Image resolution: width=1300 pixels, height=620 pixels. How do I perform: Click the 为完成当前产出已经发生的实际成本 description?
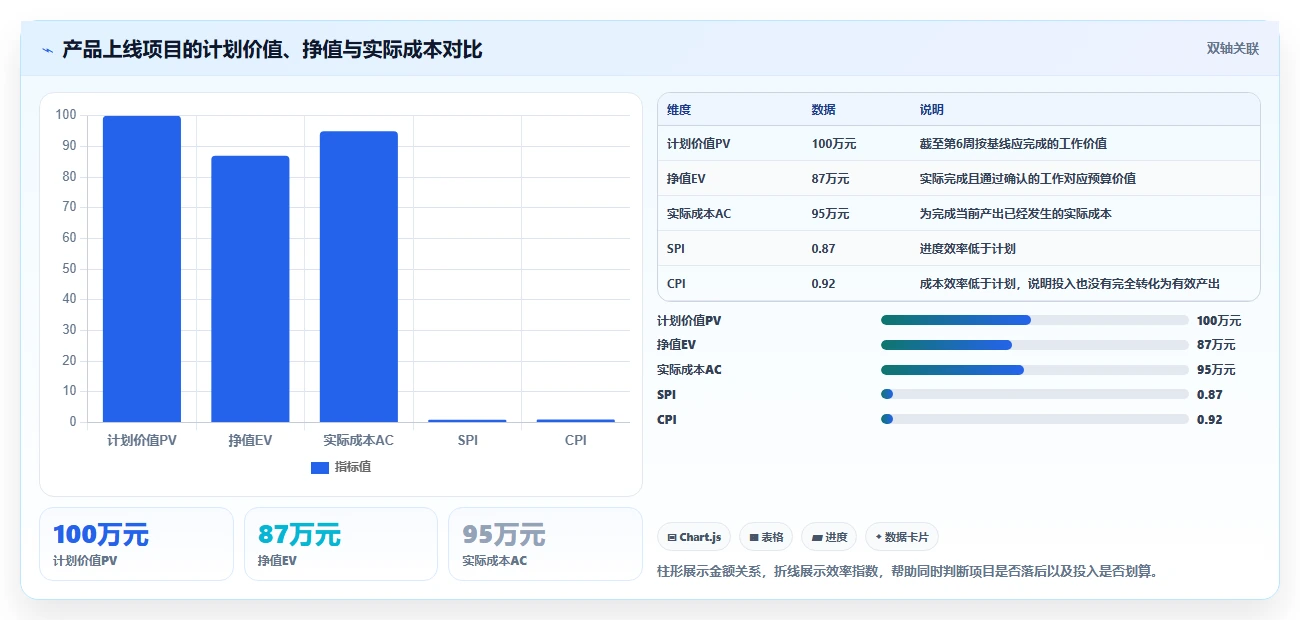point(1016,214)
